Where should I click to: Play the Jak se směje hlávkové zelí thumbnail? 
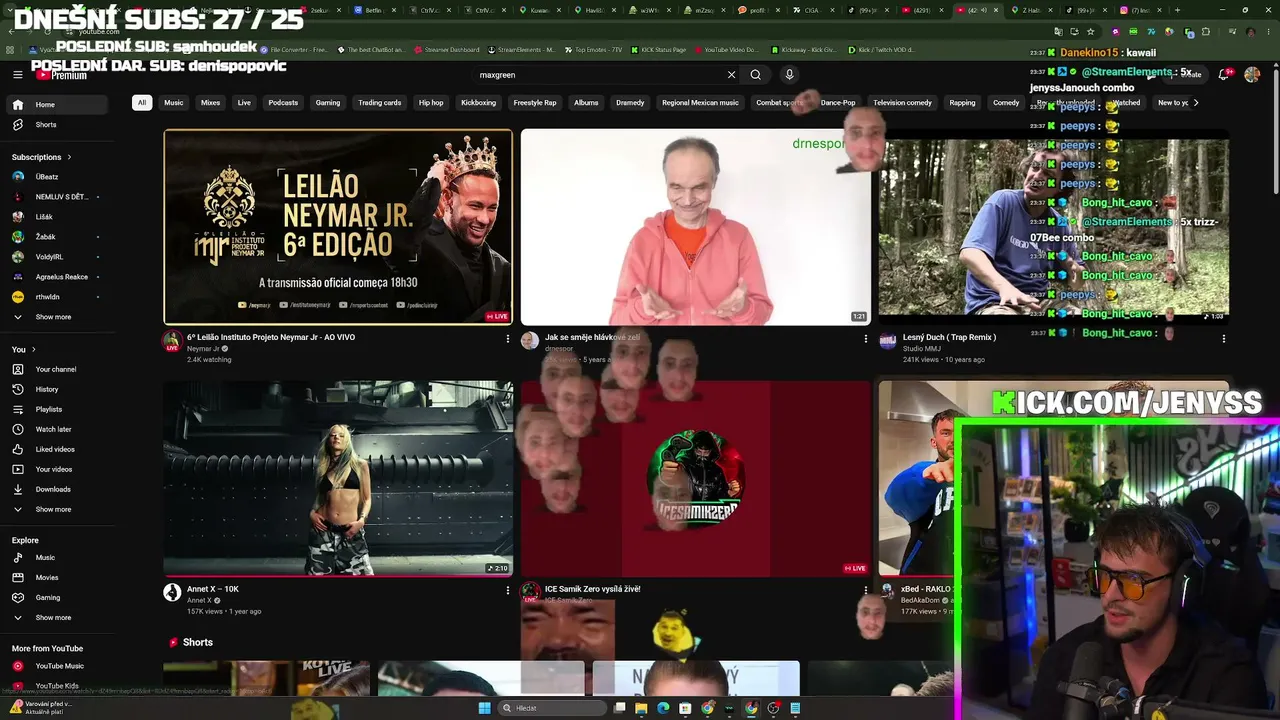pyautogui.click(x=696, y=227)
